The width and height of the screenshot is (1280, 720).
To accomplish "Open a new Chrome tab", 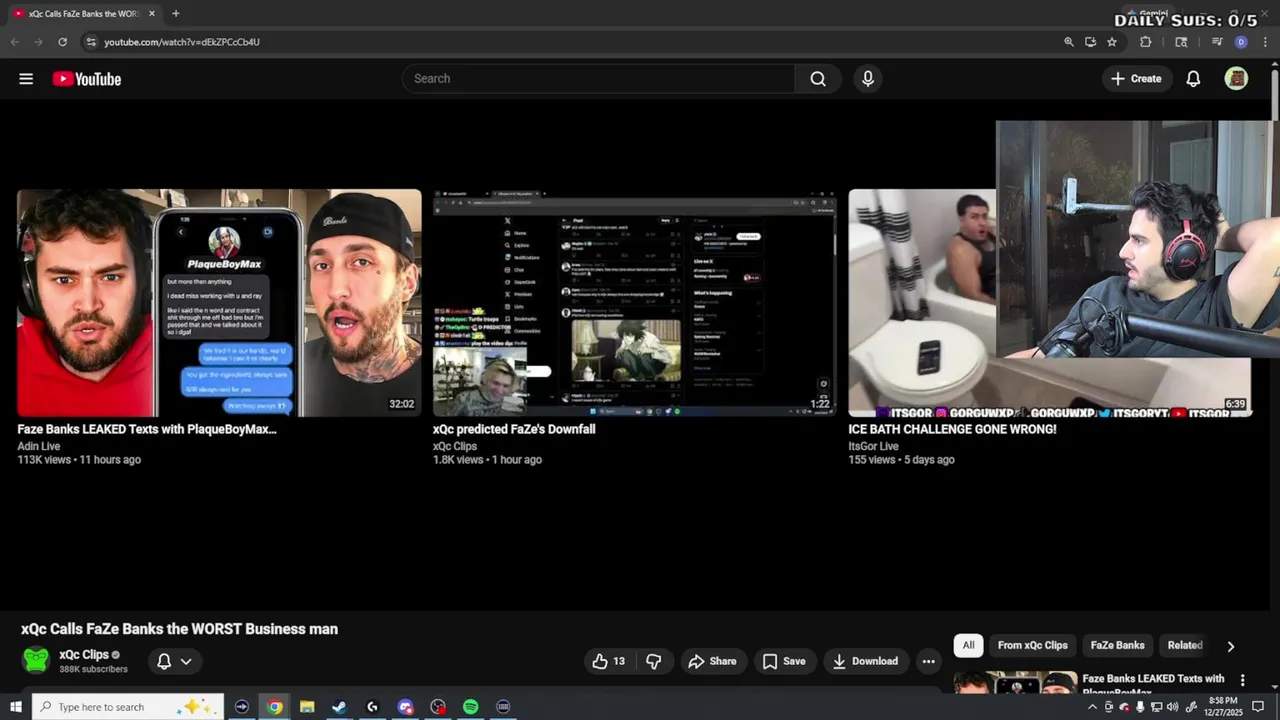I will coord(176,14).
